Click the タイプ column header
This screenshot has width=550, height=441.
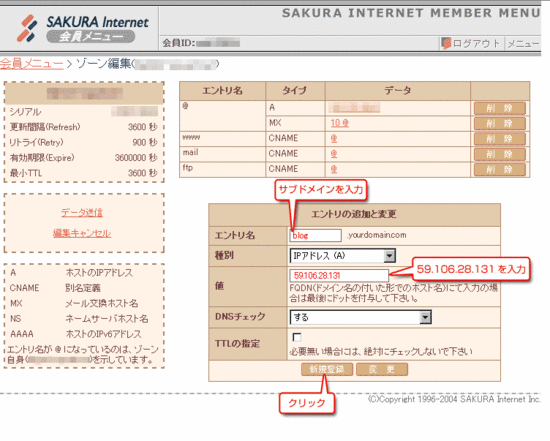coord(295,91)
